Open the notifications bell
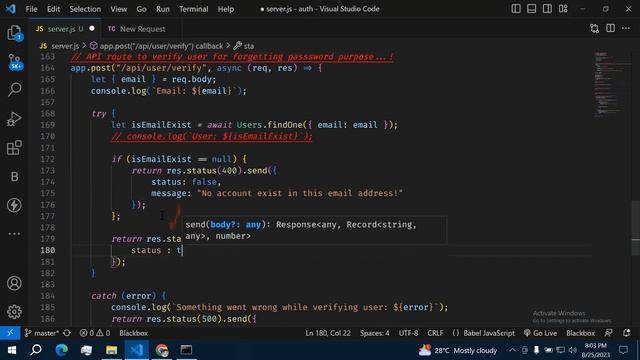 [627, 333]
